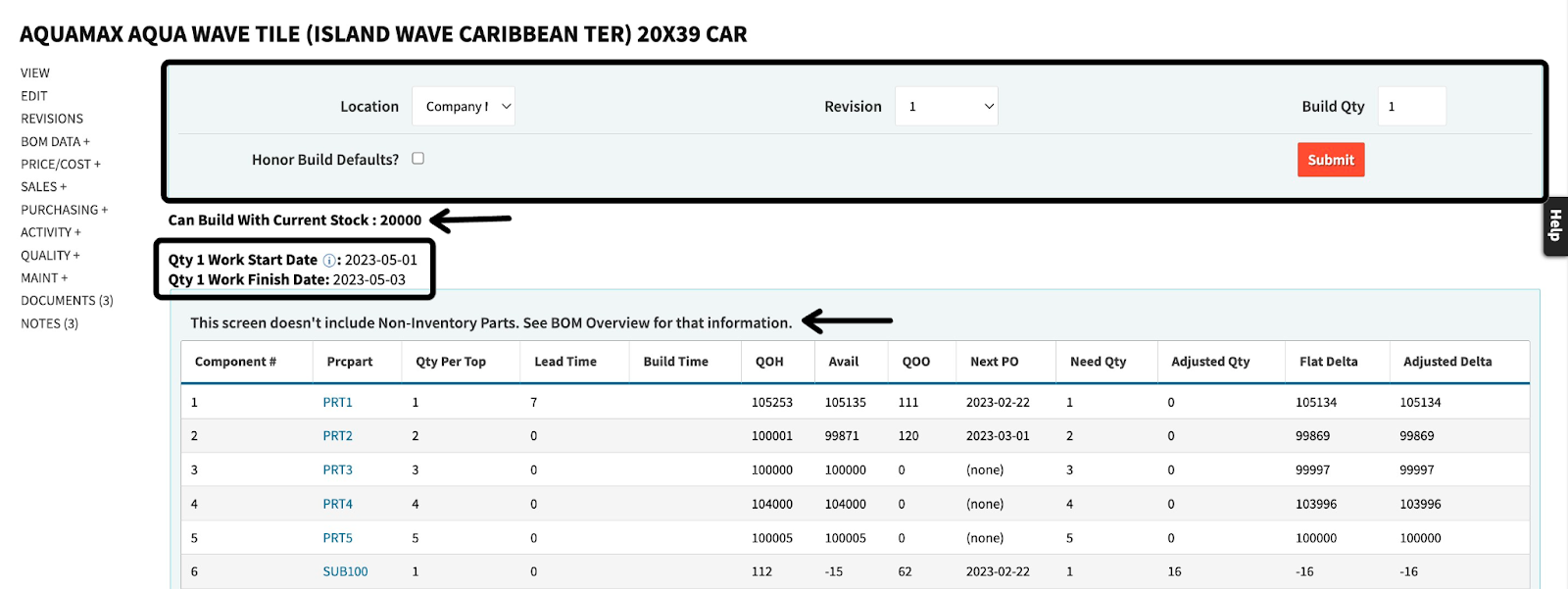1568x589 pixels.
Task: Click the page title AQUAMAX AQUA WAVE TILE
Action: (x=383, y=34)
